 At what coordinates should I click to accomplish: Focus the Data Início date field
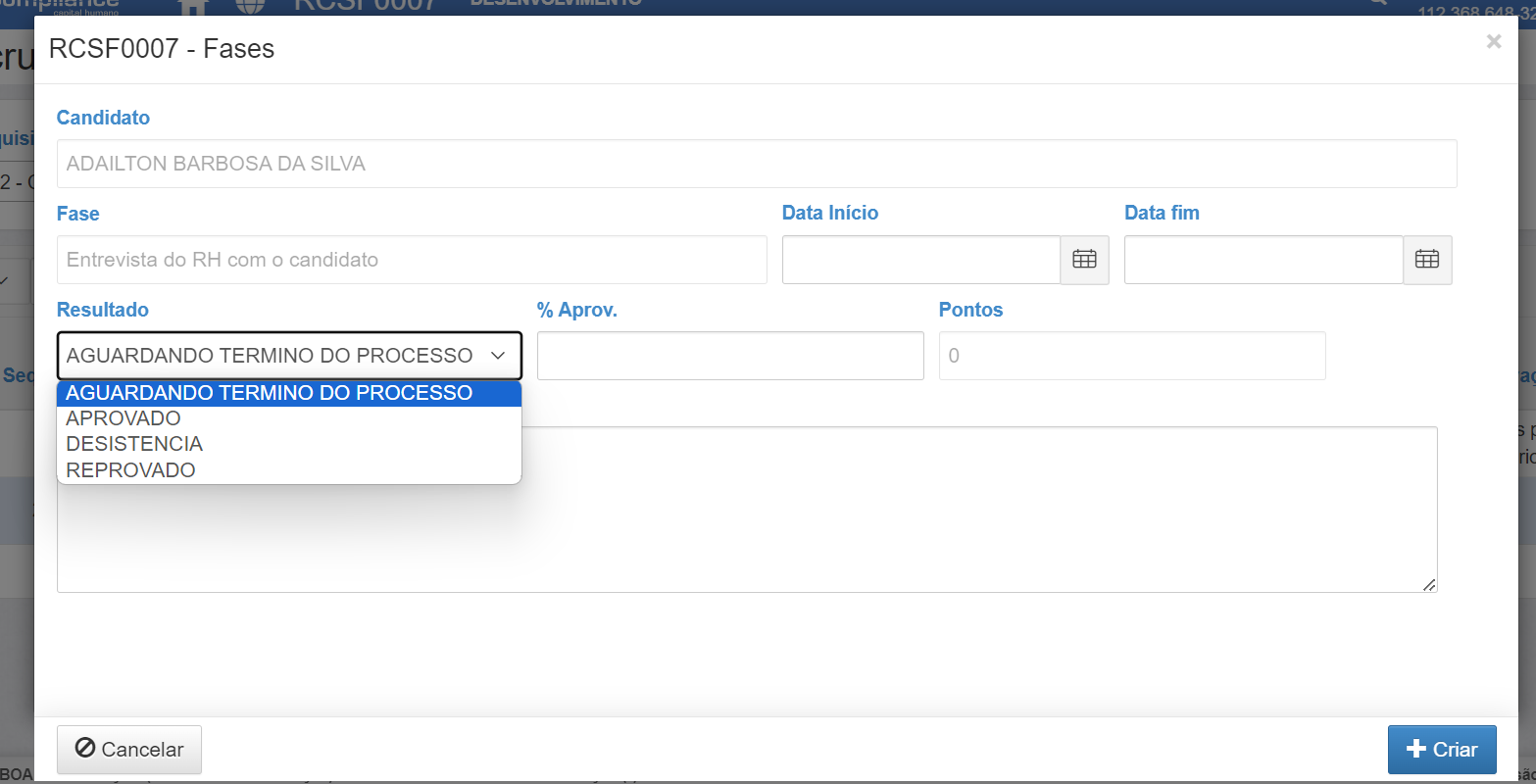tap(921, 260)
